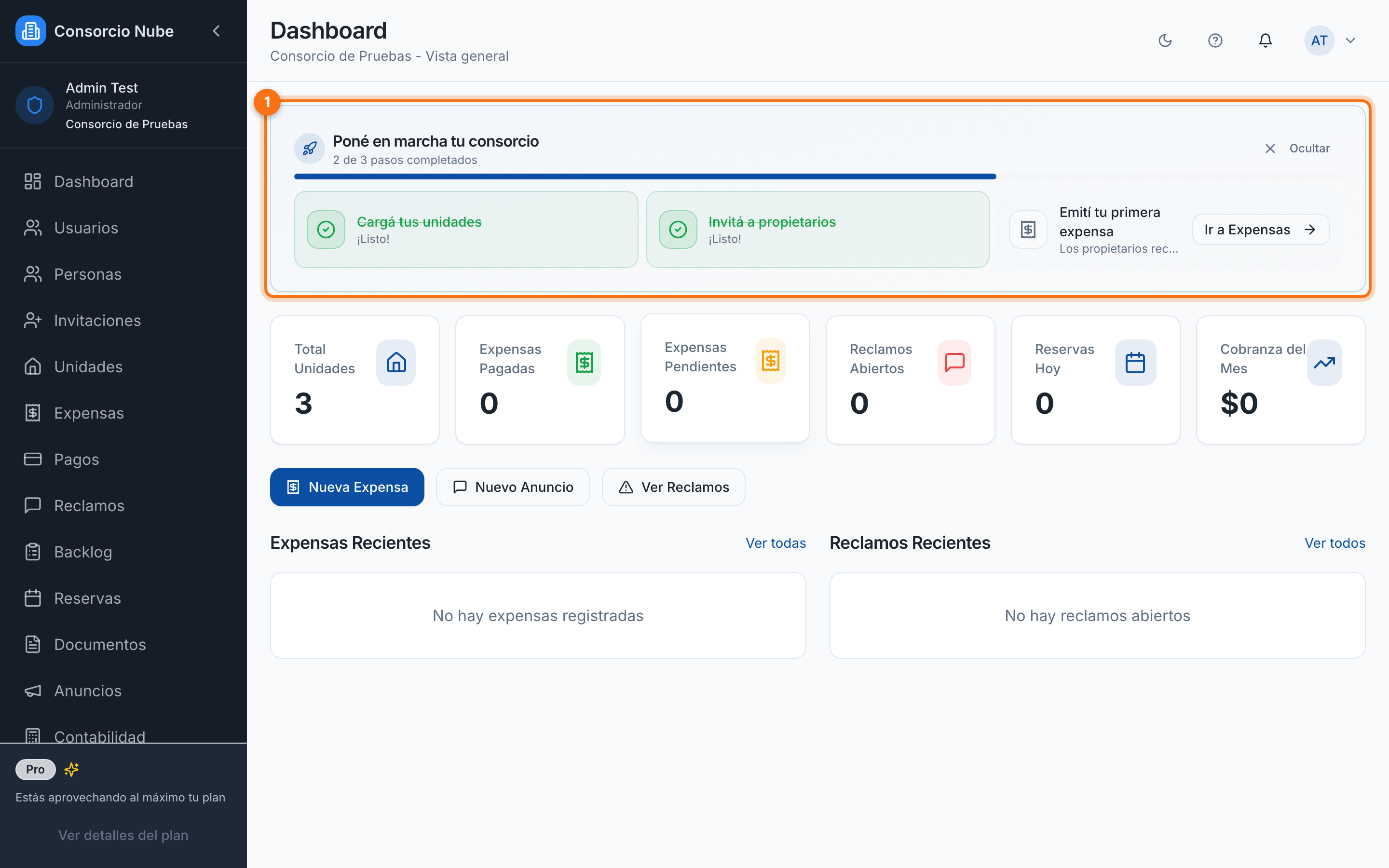Click the Consorcio Nube logo icon
The height and width of the screenshot is (868, 1389).
pyautogui.click(x=30, y=31)
